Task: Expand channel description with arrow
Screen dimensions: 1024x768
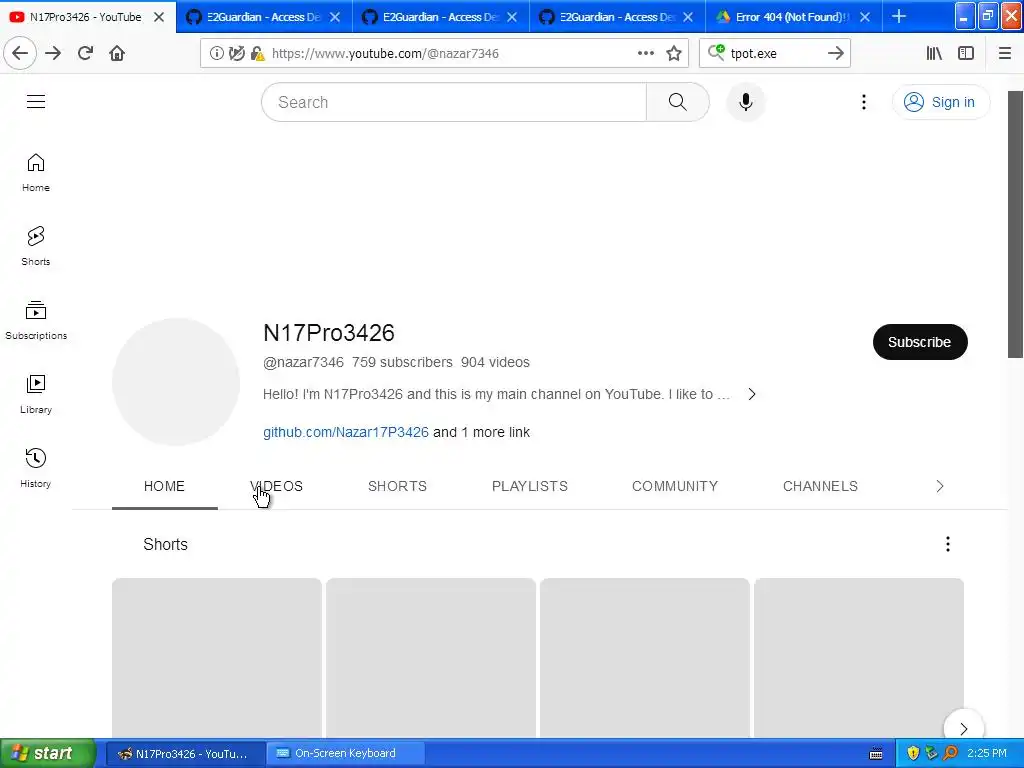Action: point(752,394)
